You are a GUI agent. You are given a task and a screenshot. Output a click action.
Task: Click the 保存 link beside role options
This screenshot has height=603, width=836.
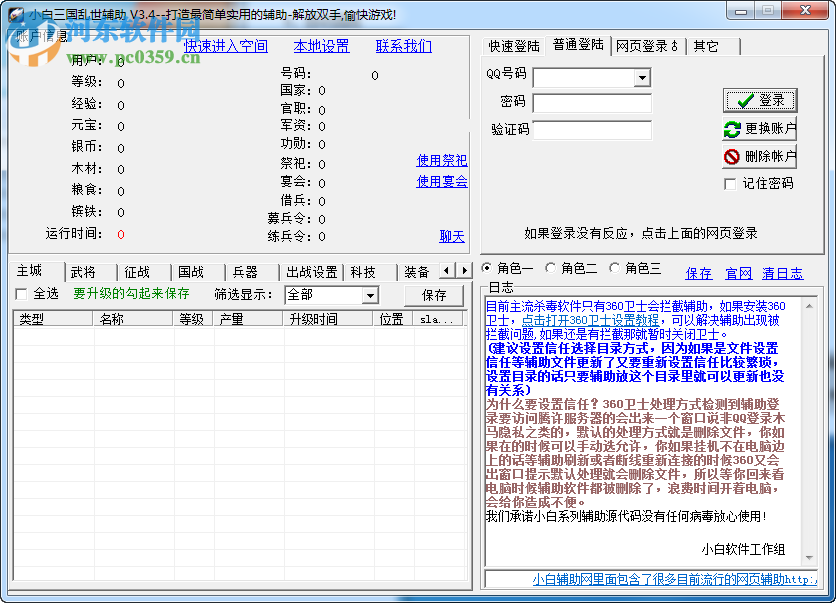tap(698, 274)
